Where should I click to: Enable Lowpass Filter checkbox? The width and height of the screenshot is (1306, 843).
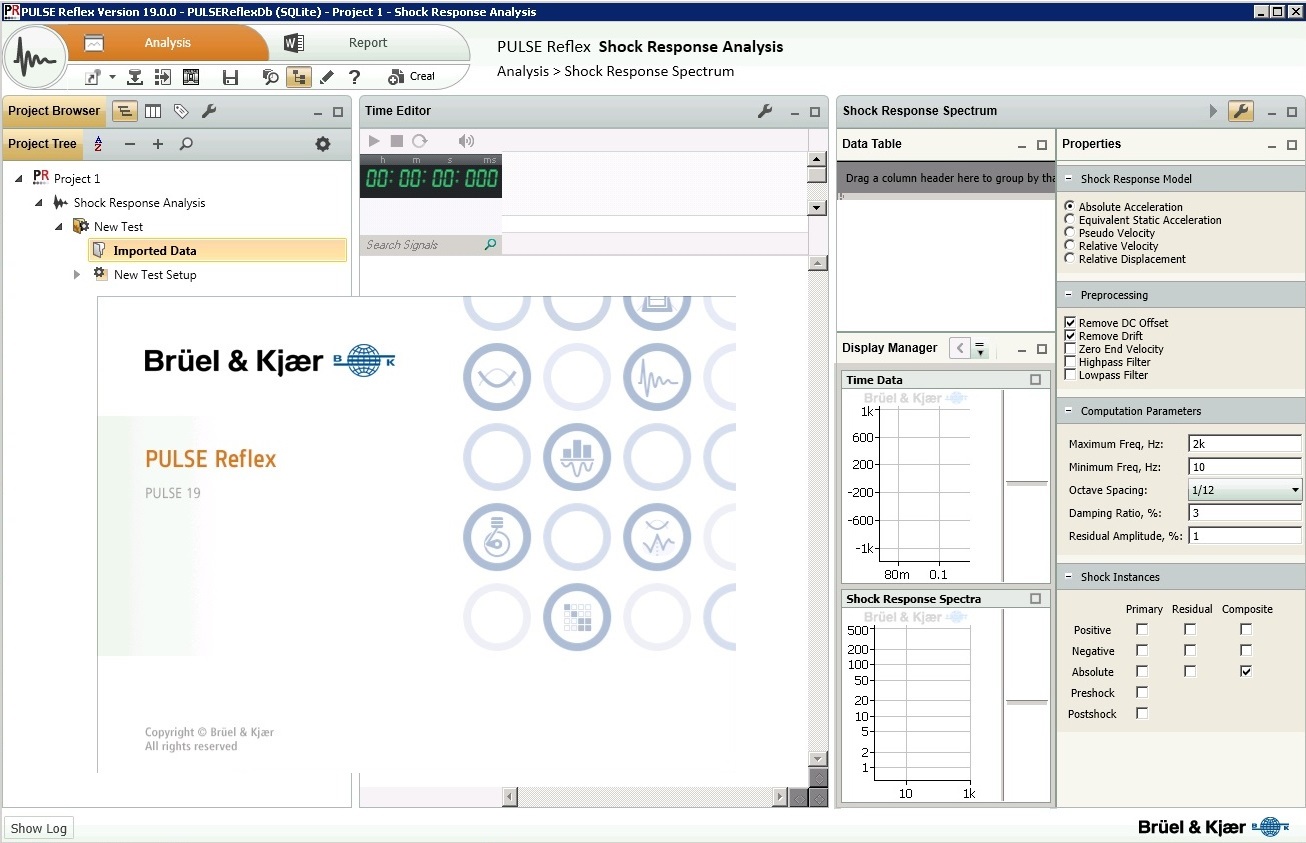[1071, 375]
